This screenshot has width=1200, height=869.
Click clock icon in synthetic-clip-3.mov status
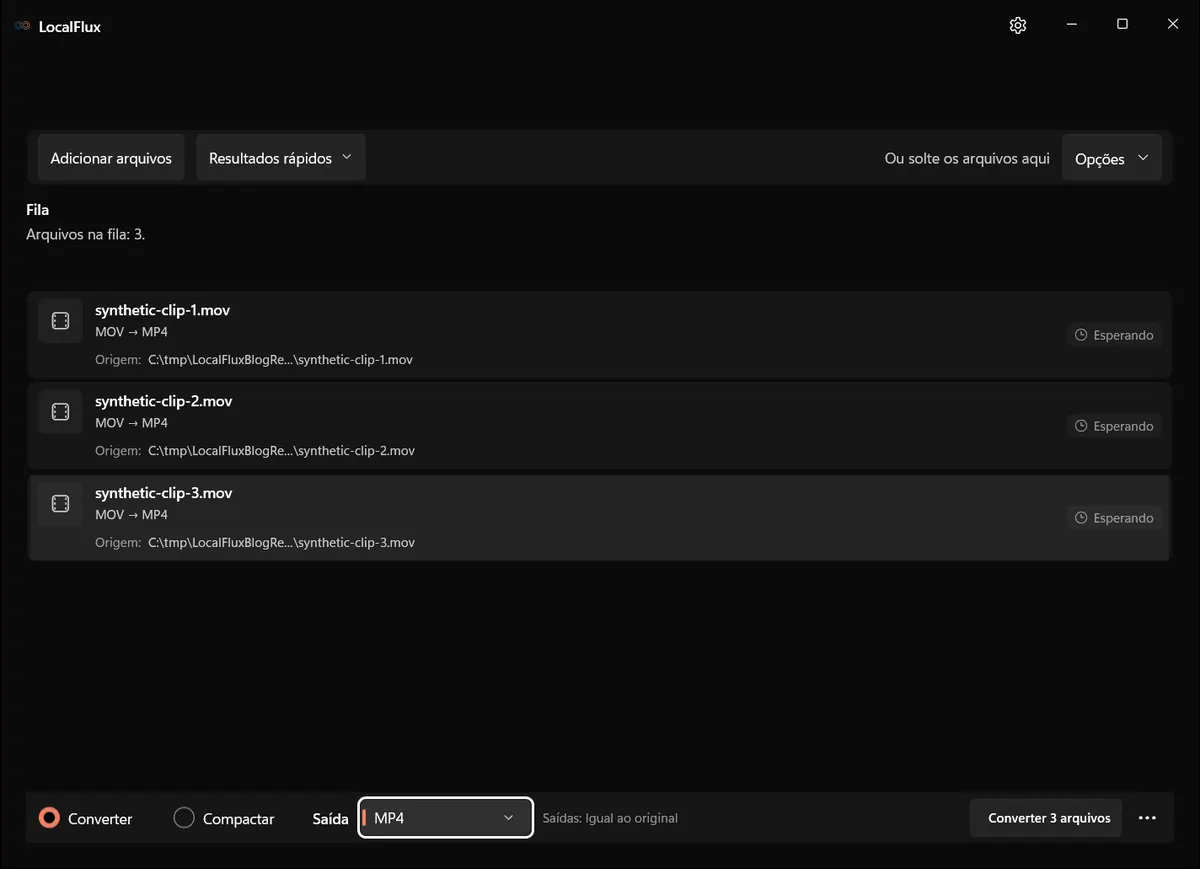pos(1081,518)
